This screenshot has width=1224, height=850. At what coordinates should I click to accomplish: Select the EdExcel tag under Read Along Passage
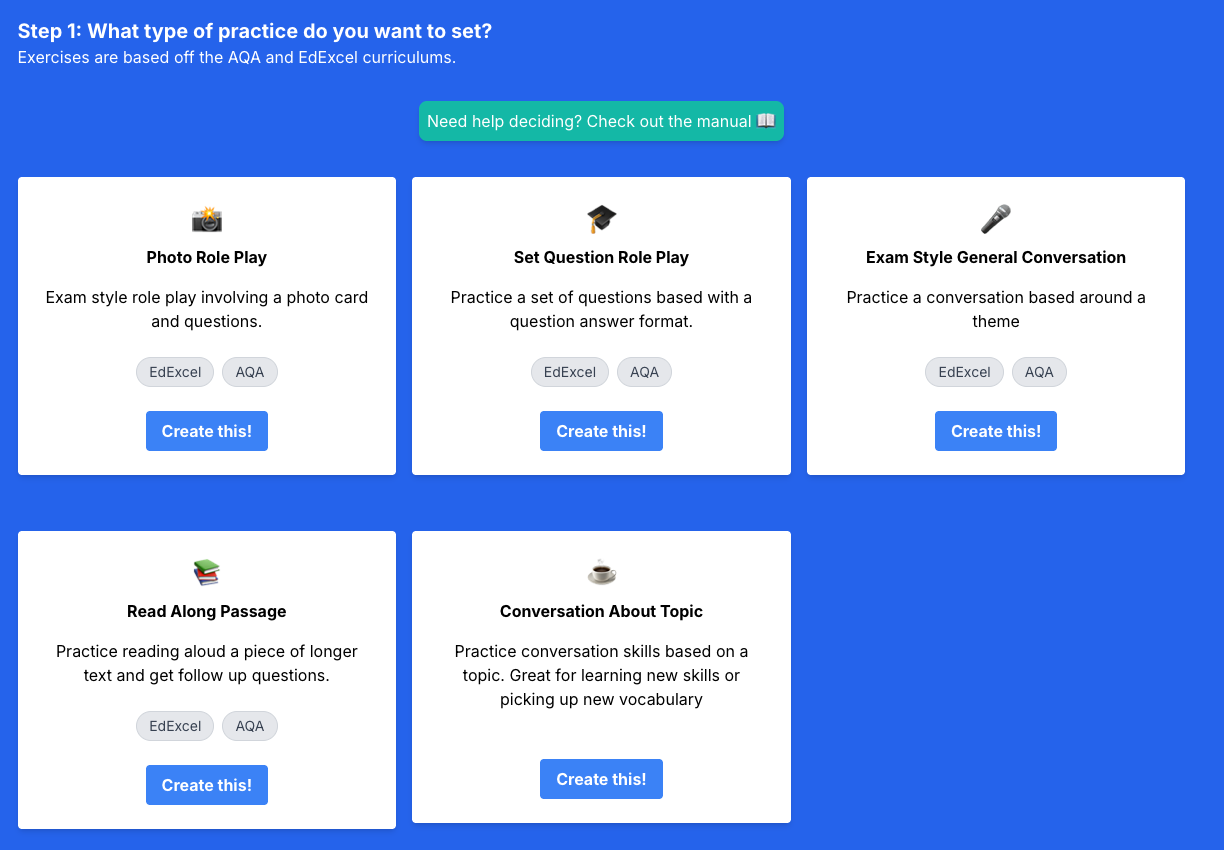pyautogui.click(x=175, y=726)
